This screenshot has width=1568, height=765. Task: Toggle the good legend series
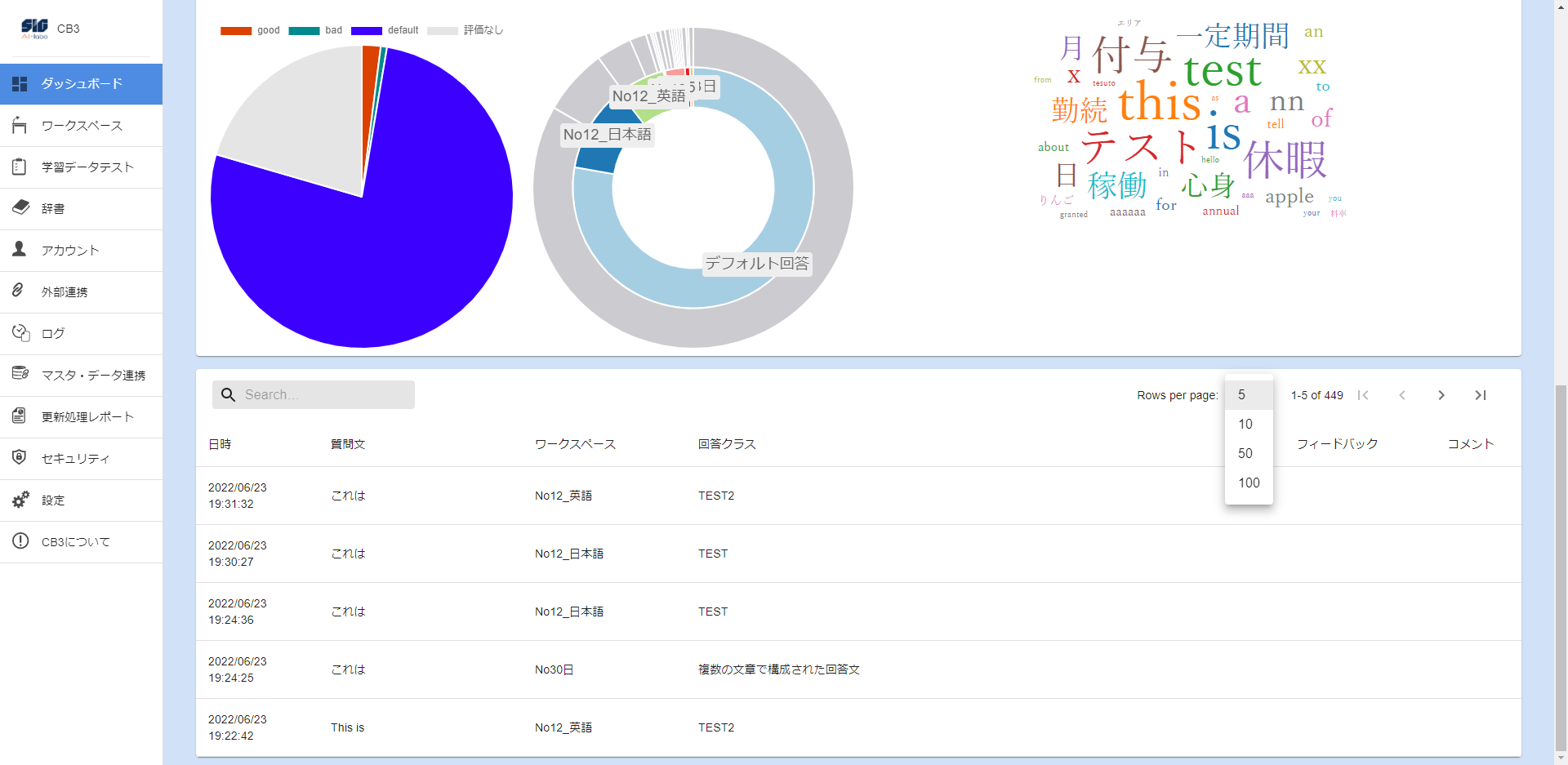tap(250, 30)
